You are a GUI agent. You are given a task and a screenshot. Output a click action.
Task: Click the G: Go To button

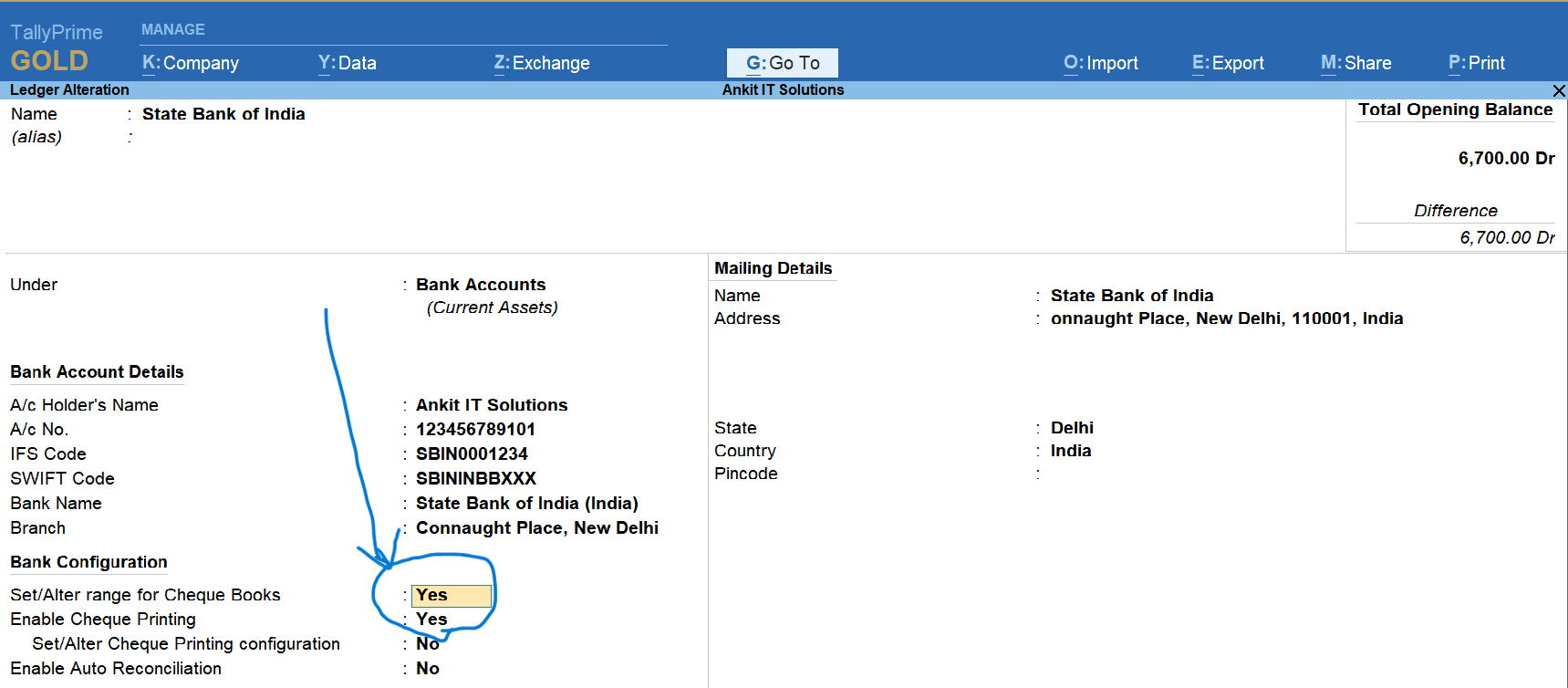pyautogui.click(x=783, y=63)
